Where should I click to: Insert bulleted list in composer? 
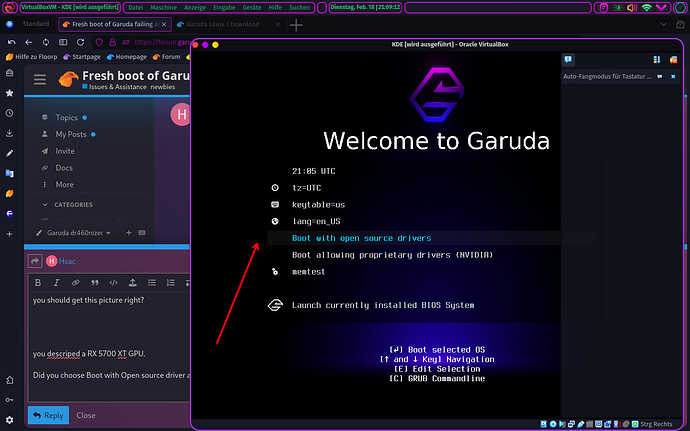(152, 283)
